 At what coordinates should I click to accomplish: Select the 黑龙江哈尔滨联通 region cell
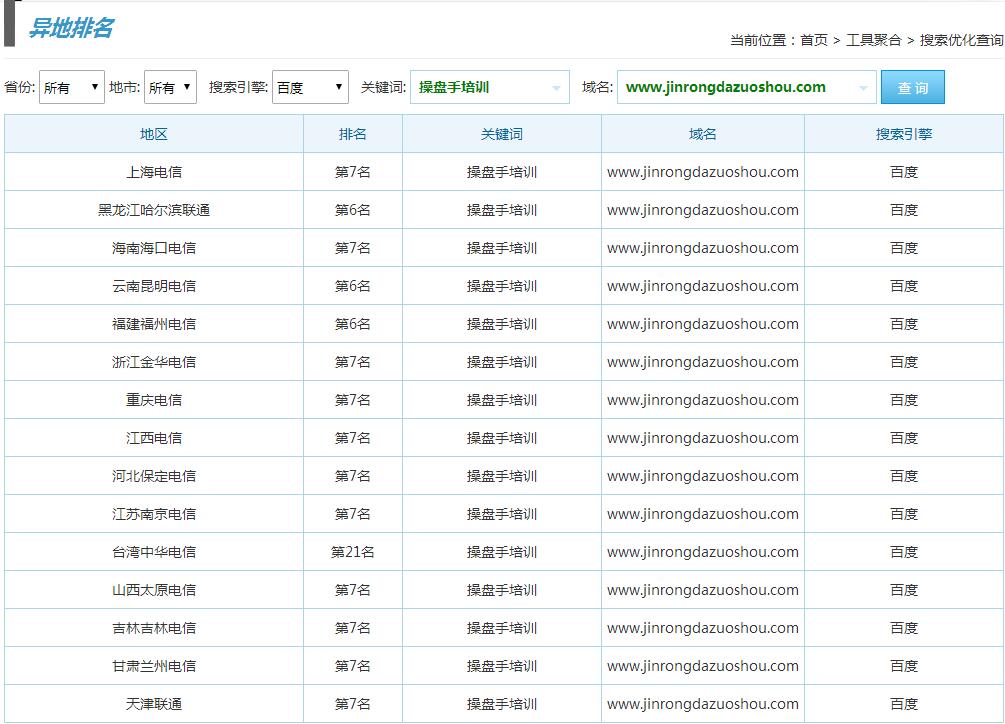pyautogui.click(x=154, y=210)
